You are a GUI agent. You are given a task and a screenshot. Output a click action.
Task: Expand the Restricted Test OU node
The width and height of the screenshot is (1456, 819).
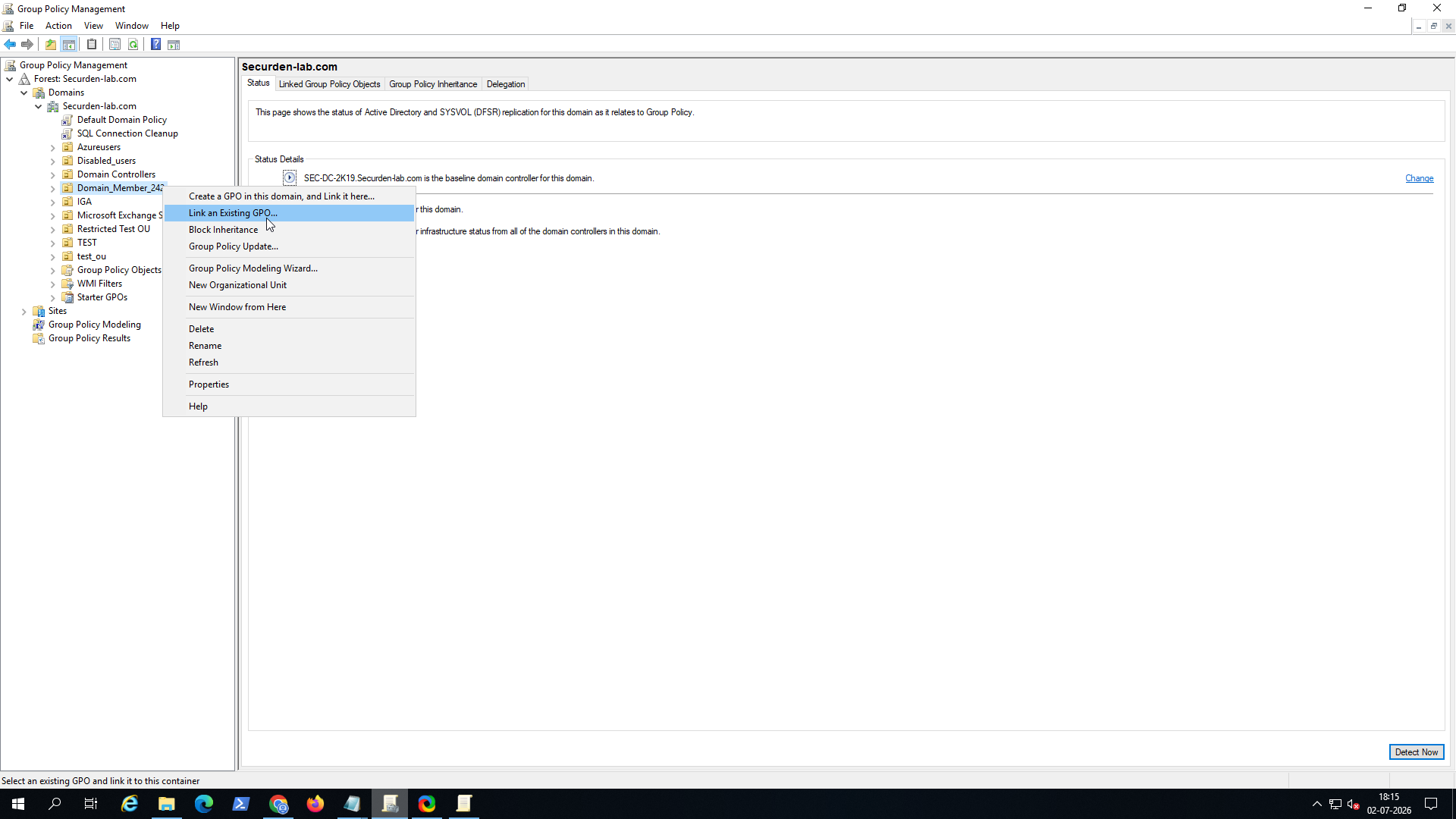coord(53,229)
